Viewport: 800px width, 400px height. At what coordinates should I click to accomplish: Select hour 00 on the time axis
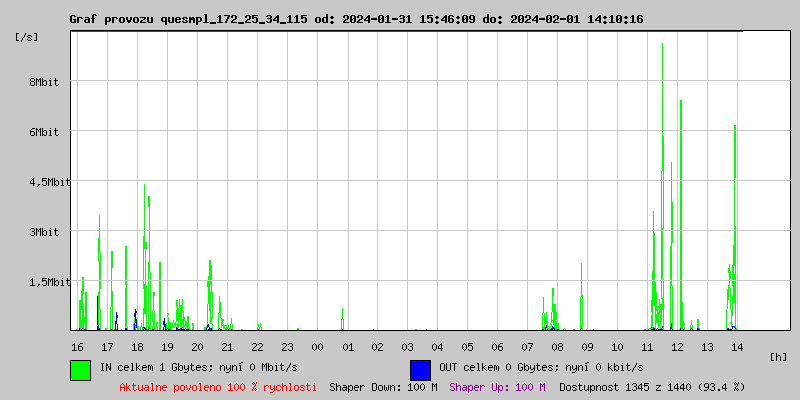point(317,346)
